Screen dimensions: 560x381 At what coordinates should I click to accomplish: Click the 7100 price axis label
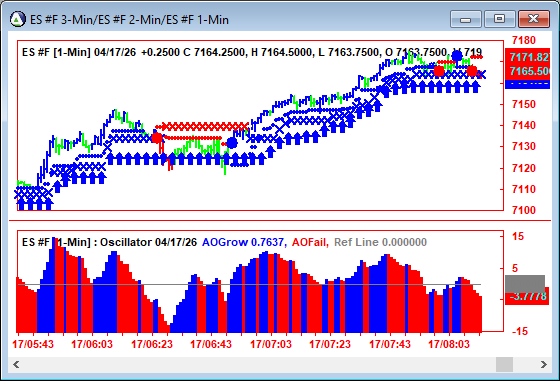coord(524,210)
